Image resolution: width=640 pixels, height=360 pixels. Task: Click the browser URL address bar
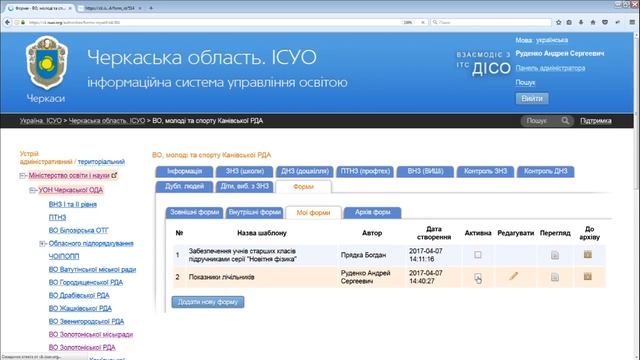coord(212,22)
